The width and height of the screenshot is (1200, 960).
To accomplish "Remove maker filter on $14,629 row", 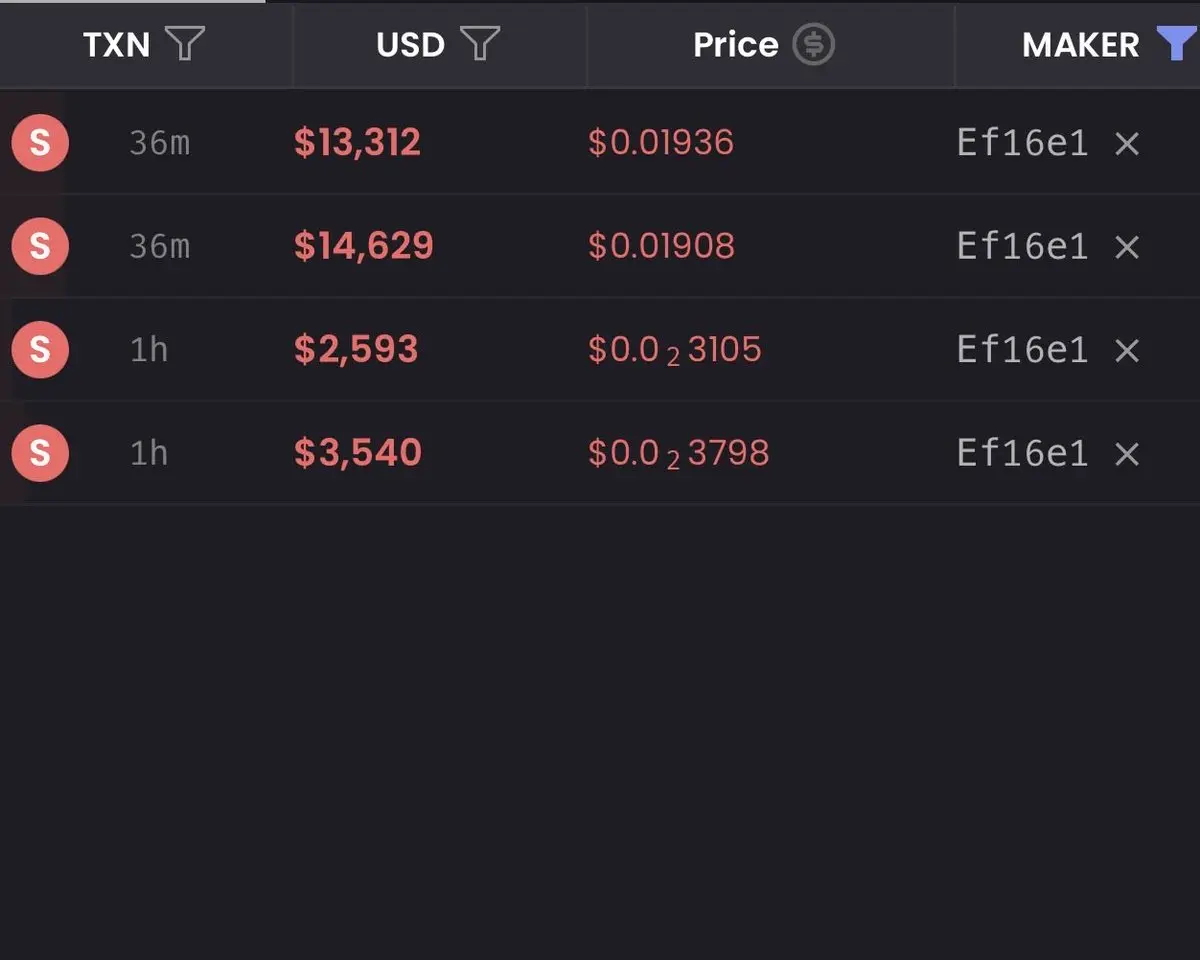I will pos(1127,247).
